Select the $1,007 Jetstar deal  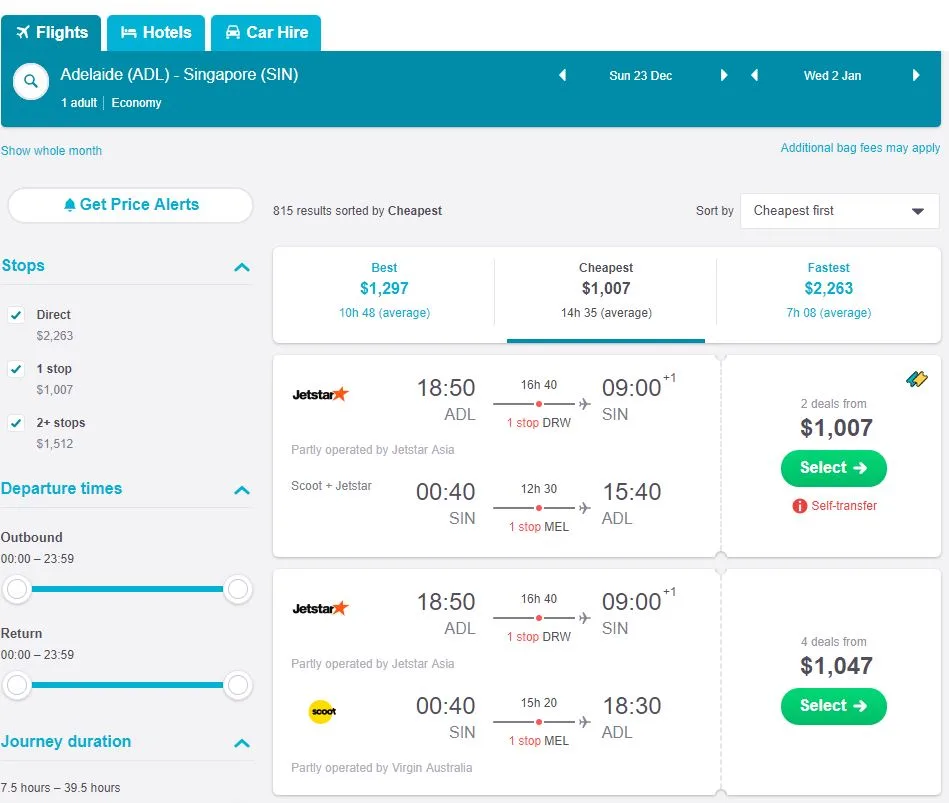point(833,467)
